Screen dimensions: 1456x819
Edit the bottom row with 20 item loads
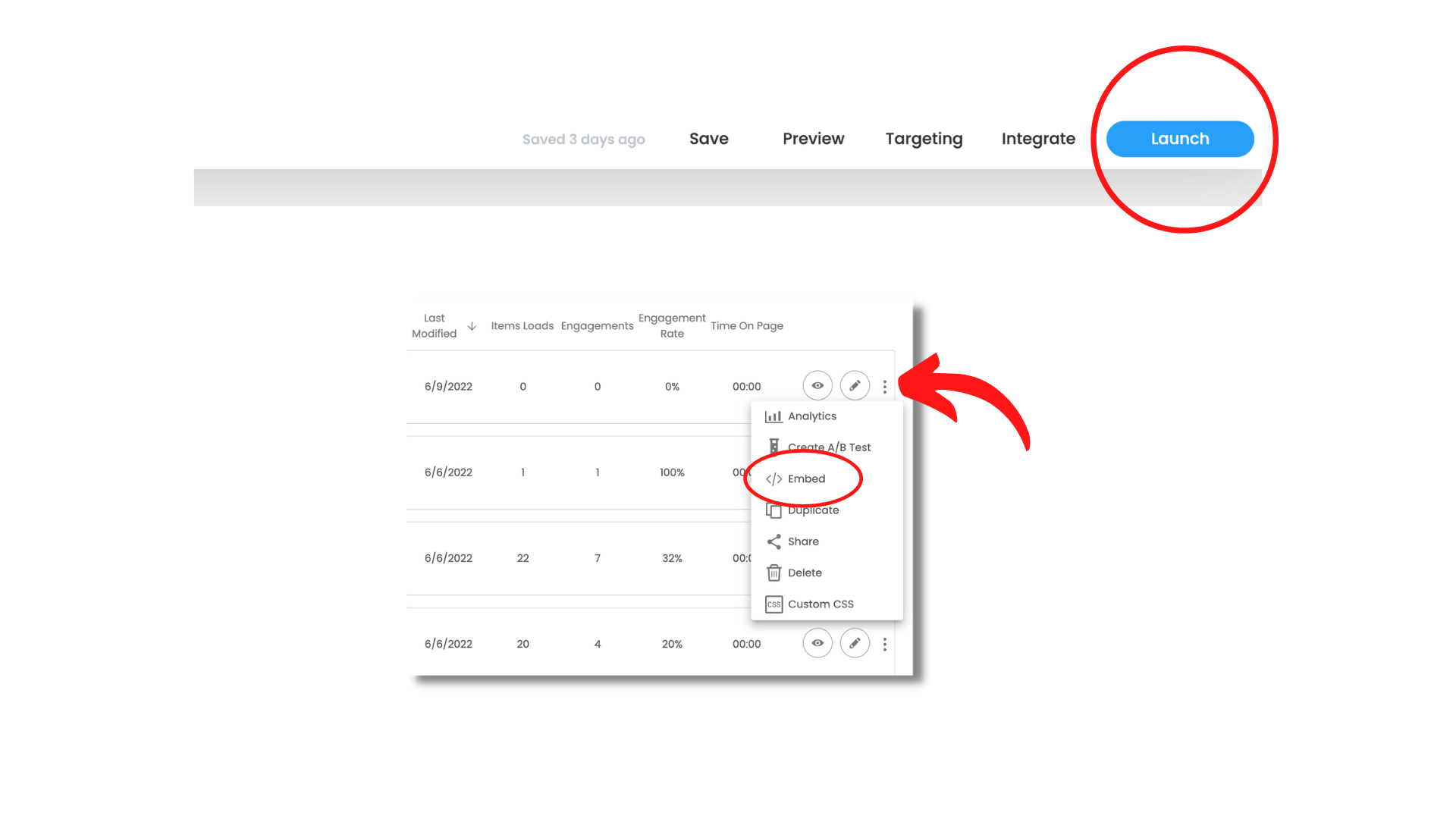click(855, 643)
